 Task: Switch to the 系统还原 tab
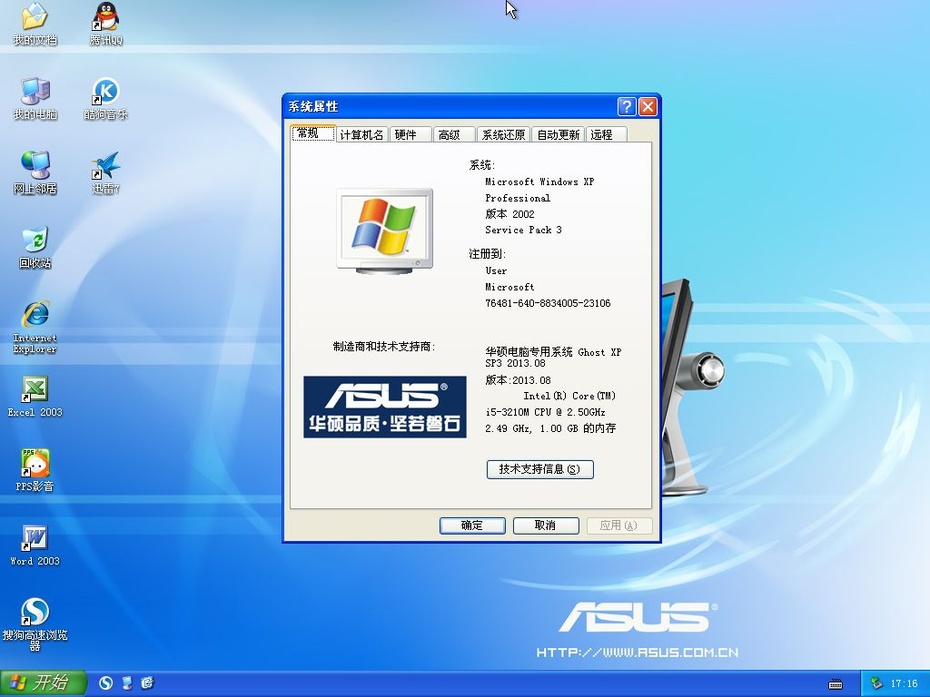[x=503, y=135]
